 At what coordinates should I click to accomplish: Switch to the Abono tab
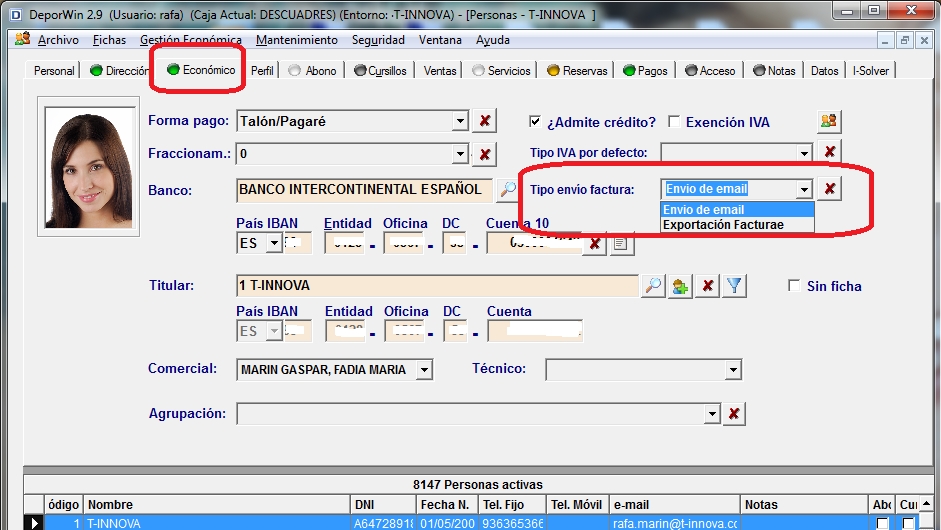click(312, 71)
